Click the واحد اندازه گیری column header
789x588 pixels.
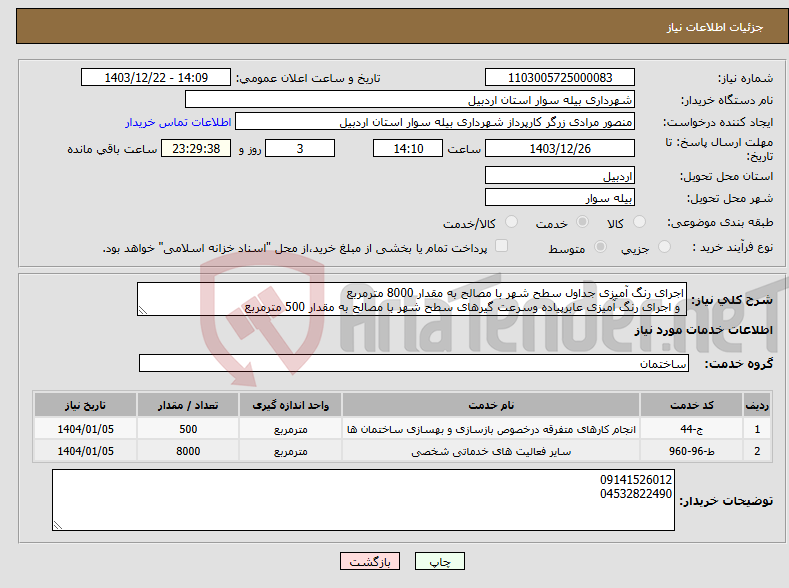pos(290,405)
